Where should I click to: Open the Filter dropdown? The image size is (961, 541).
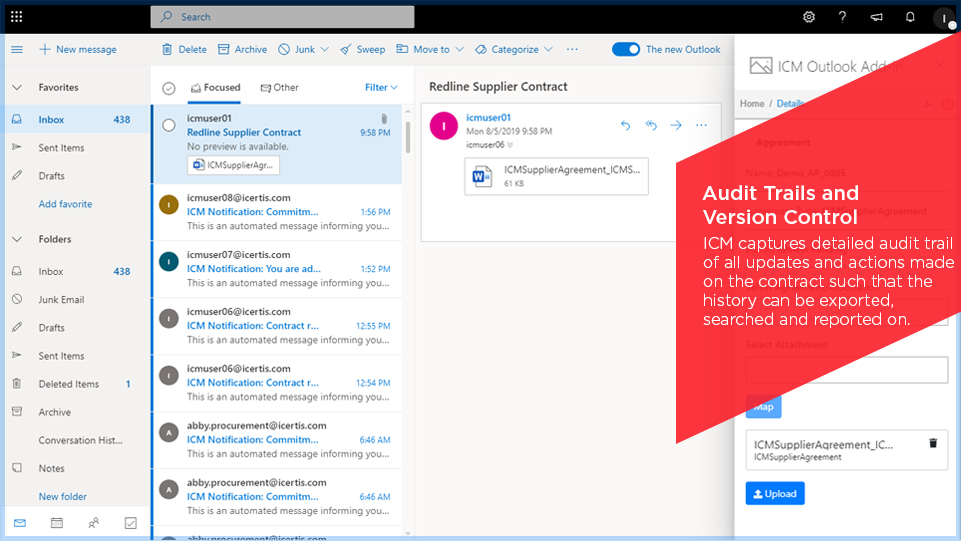tap(381, 88)
